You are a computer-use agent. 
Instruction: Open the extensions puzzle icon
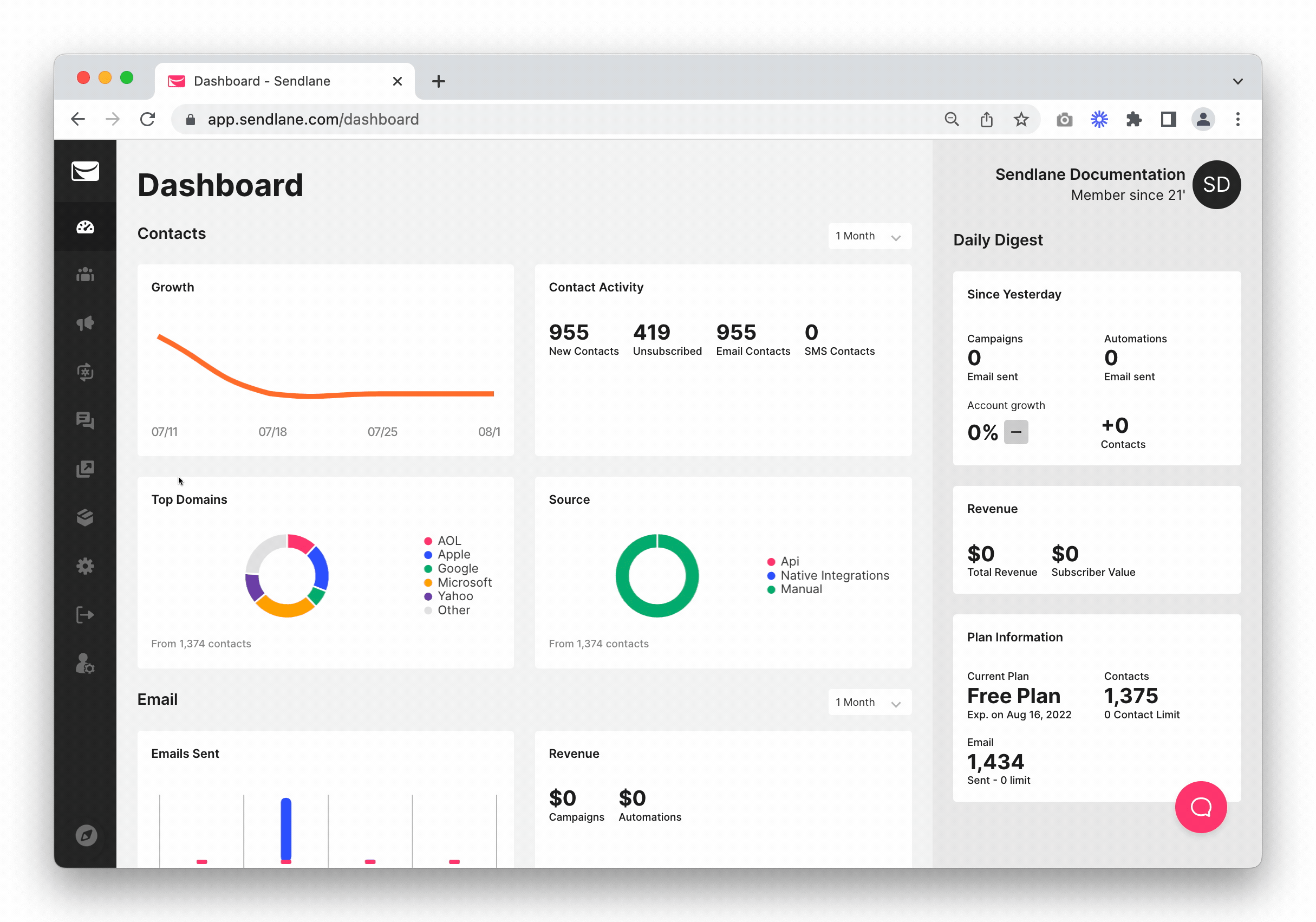pos(1133,119)
